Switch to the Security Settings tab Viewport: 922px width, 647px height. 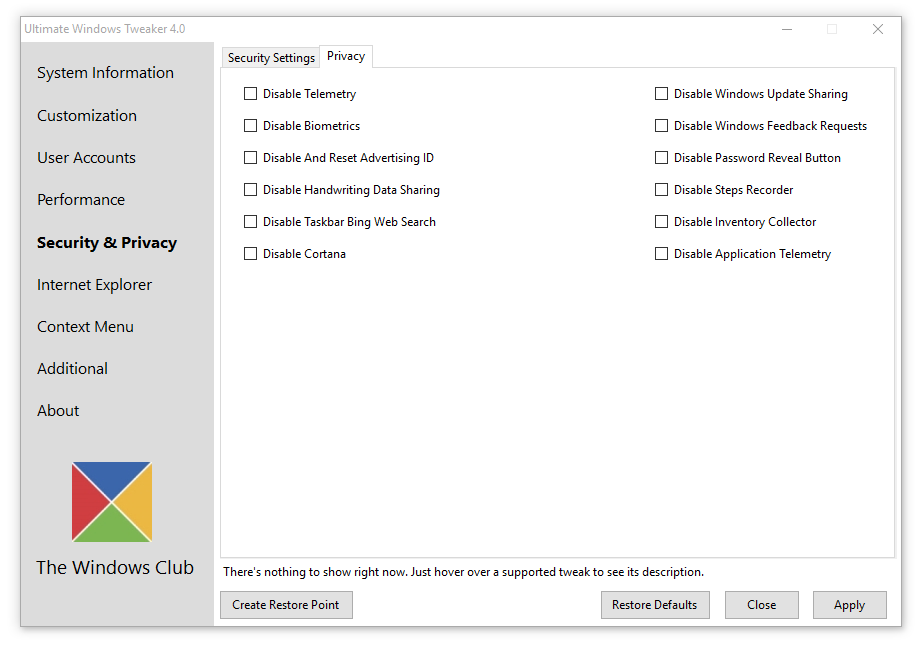point(271,58)
